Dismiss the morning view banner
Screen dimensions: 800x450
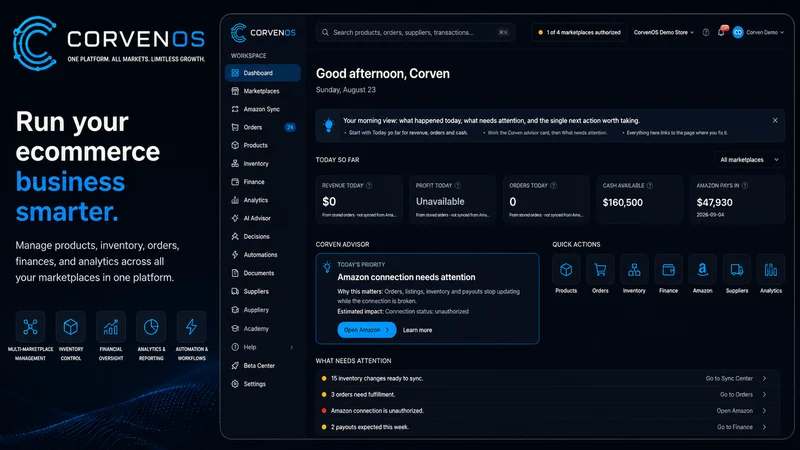point(775,120)
